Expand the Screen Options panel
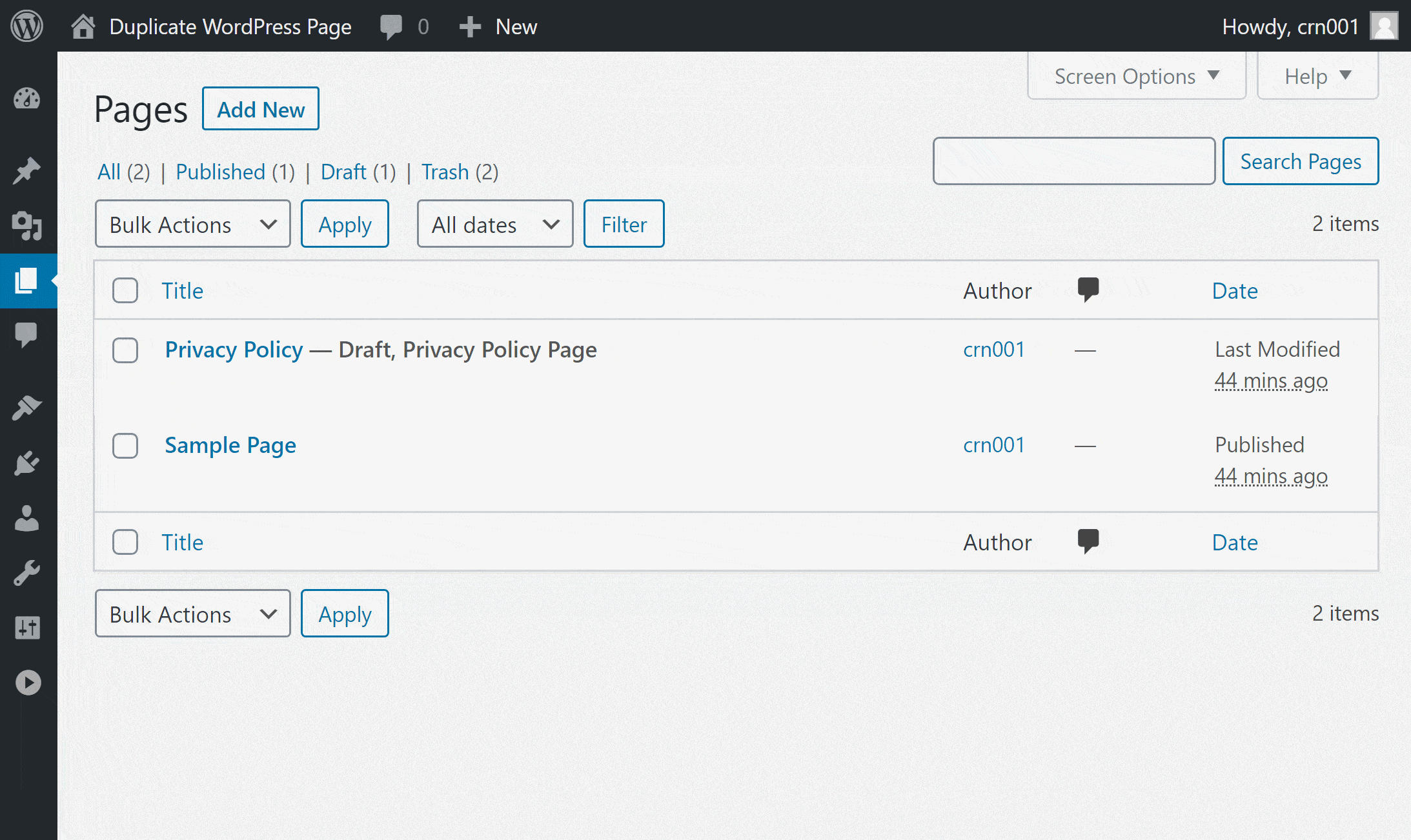This screenshot has height=840, width=1411. (x=1136, y=75)
